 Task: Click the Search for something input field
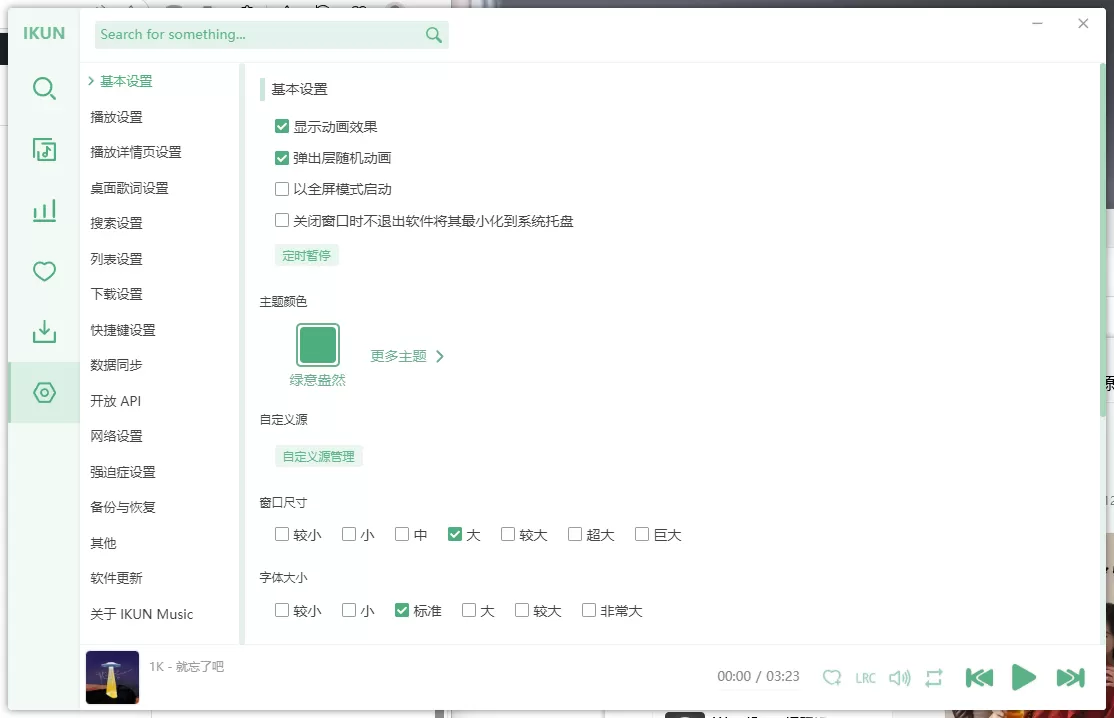tap(260, 35)
